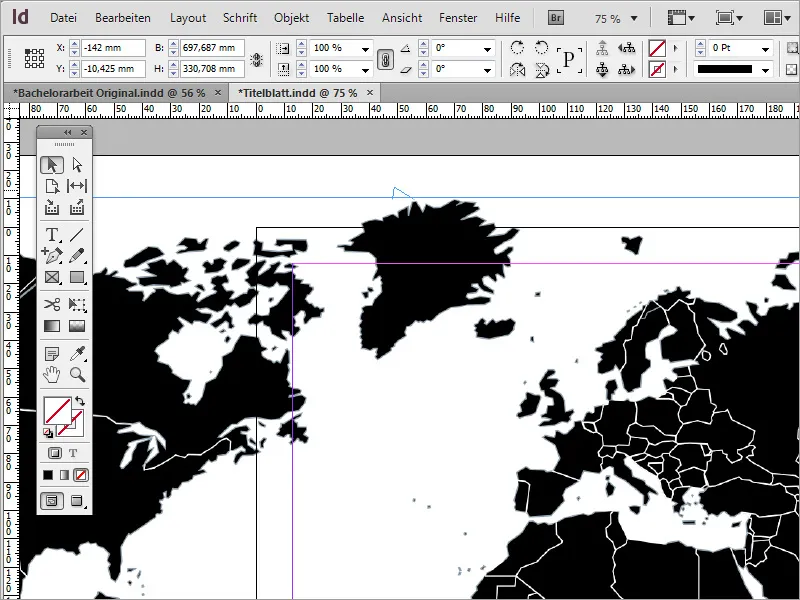This screenshot has height=600, width=800.
Task: Open the Screen Mode dropdown
Action: [x=730, y=18]
